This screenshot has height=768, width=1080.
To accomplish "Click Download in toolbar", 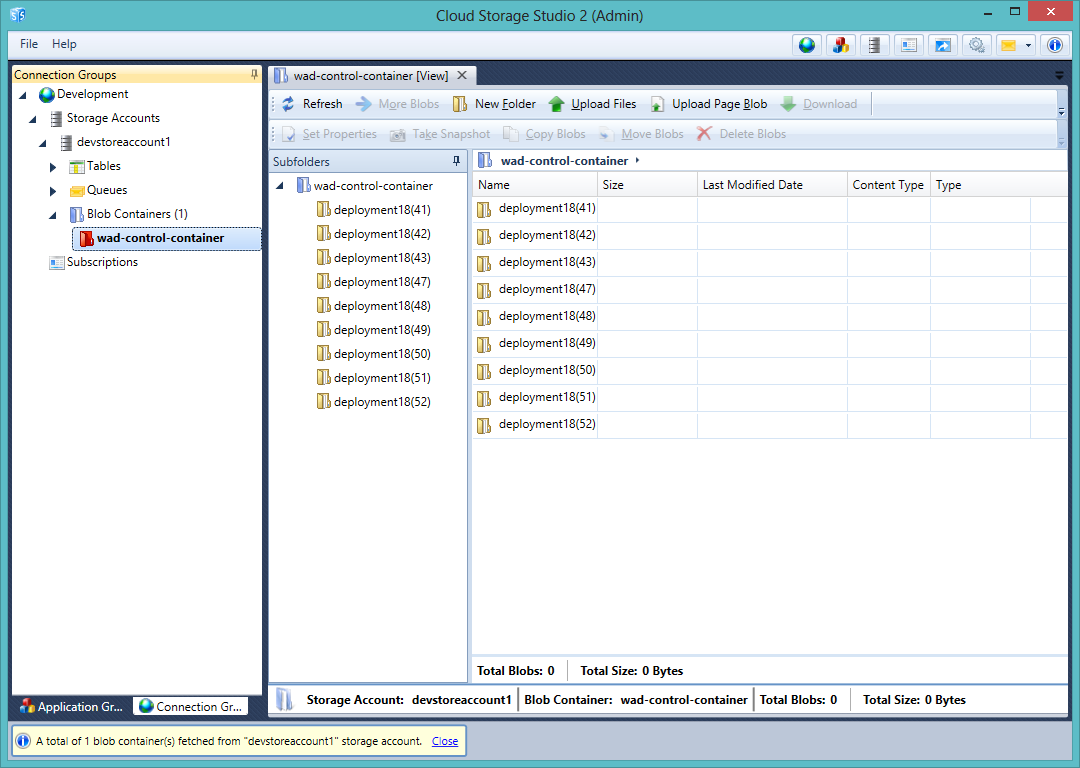I will click(819, 104).
